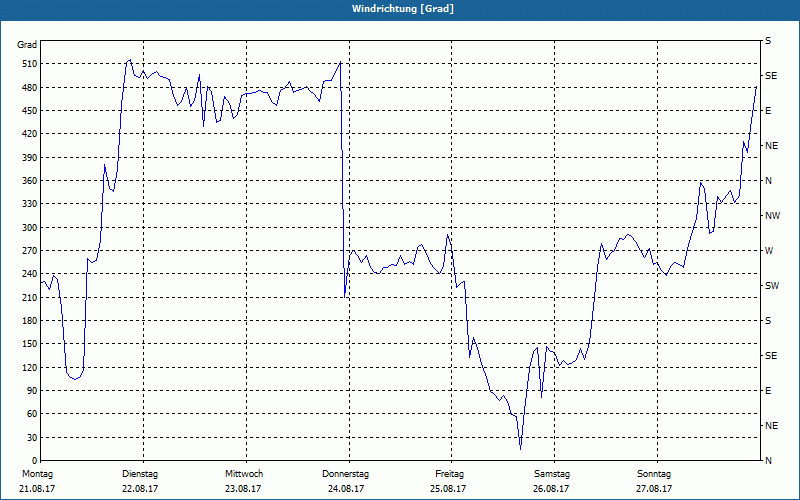
Task: Select the date "23.08.17"
Action: point(243,489)
